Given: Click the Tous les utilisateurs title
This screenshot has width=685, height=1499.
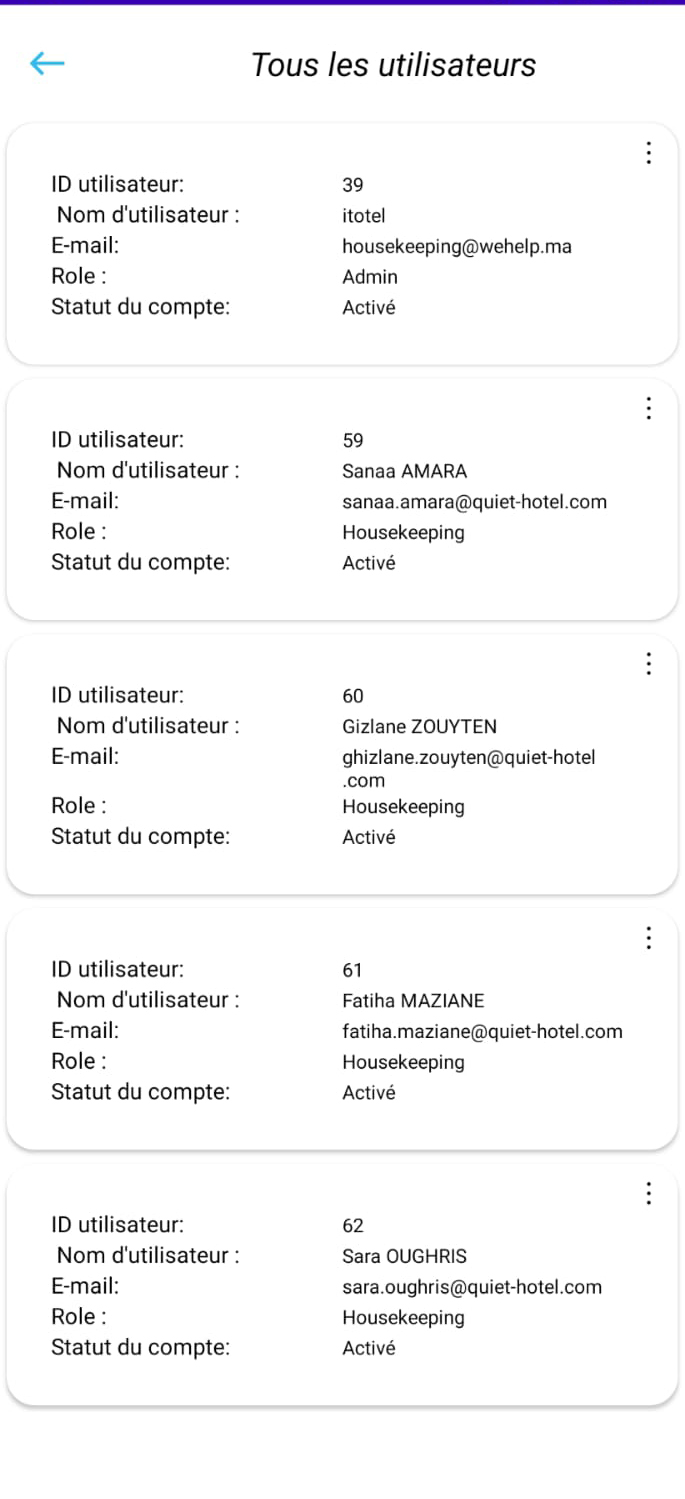Looking at the screenshot, I should click(393, 65).
